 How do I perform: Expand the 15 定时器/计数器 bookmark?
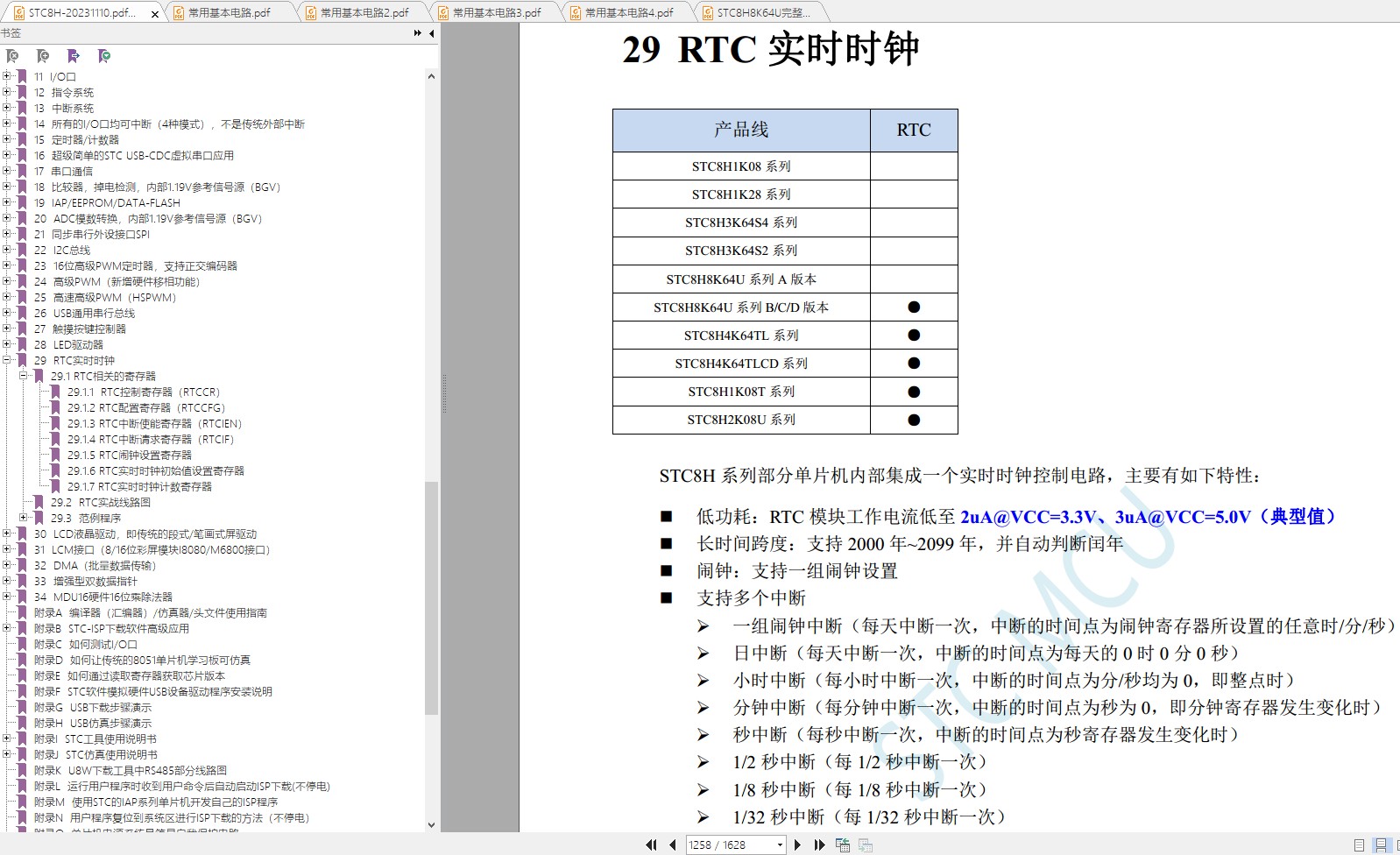[7, 139]
